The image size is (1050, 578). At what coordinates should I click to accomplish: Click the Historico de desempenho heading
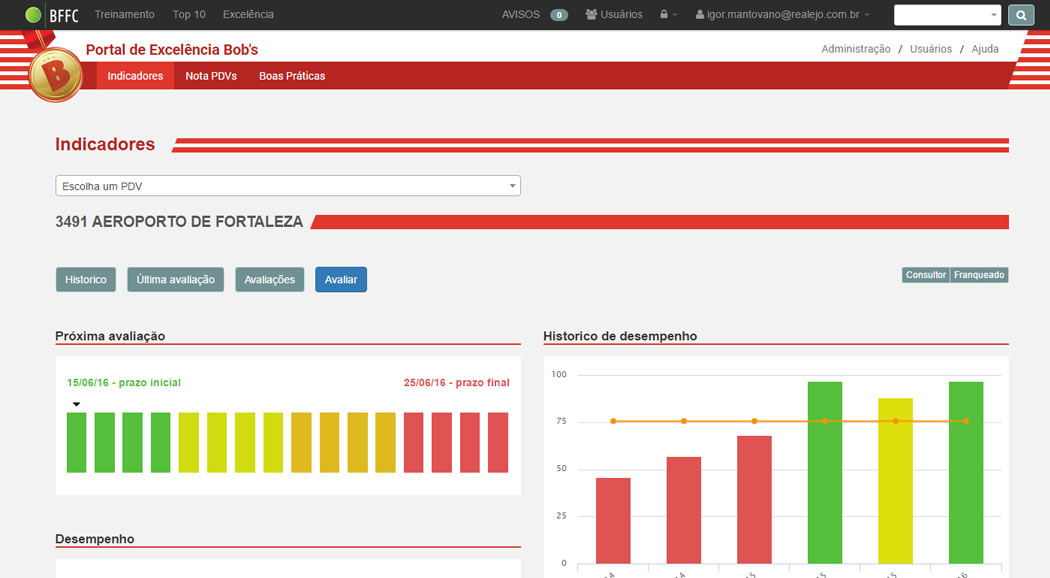[x=620, y=336]
